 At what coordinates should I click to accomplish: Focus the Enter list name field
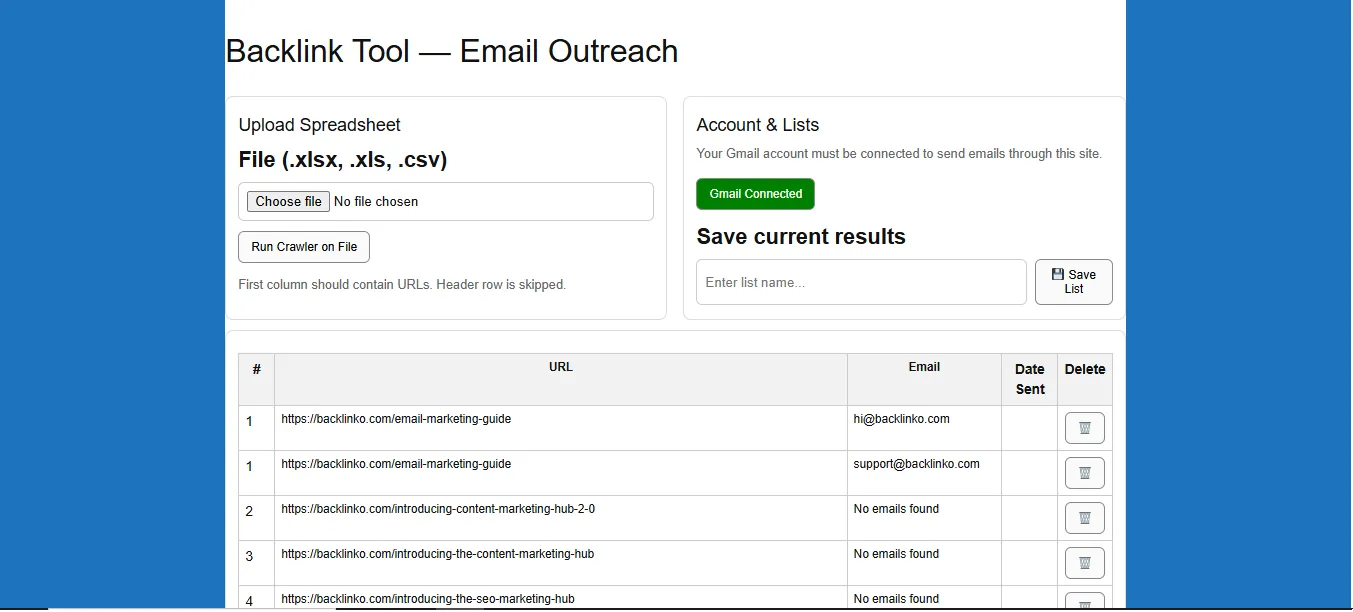(860, 282)
